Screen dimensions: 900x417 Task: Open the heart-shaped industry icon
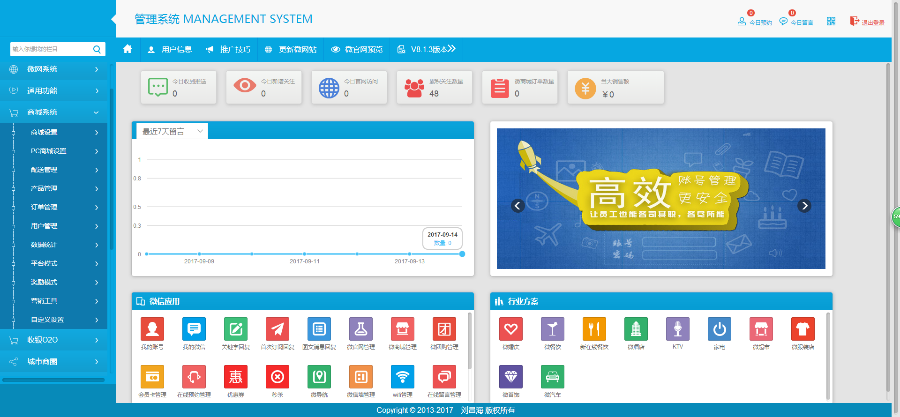[511, 329]
